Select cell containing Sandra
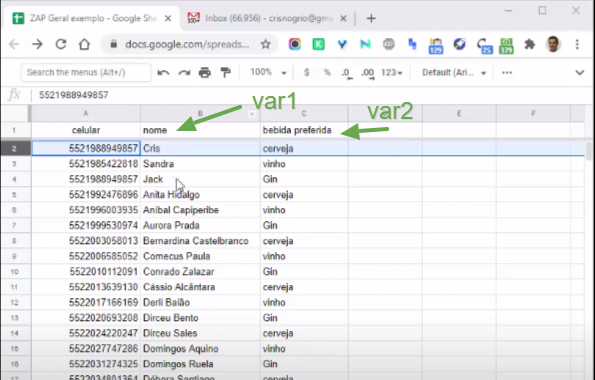 click(x=200, y=164)
